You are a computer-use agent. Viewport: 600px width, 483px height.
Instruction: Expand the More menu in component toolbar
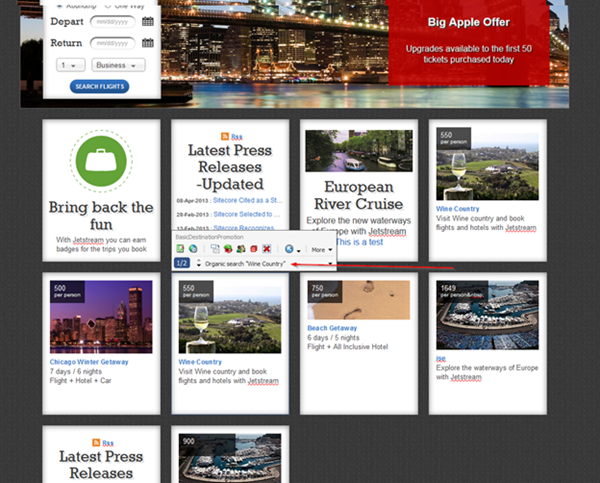click(321, 250)
